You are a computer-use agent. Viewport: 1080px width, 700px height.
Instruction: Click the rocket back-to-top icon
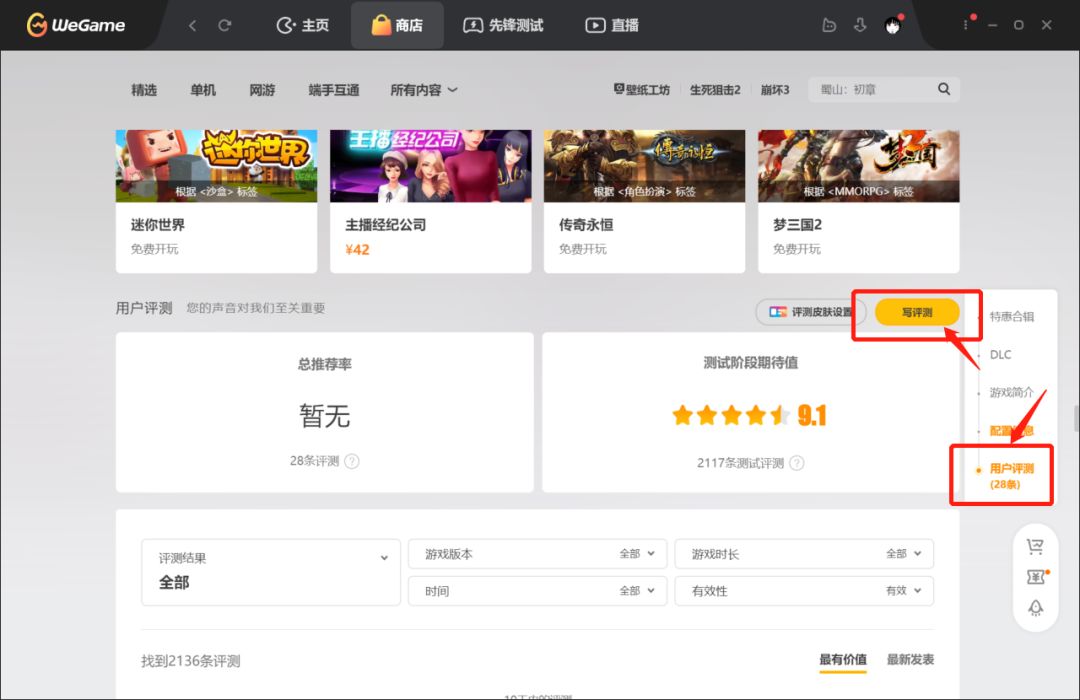point(1035,608)
